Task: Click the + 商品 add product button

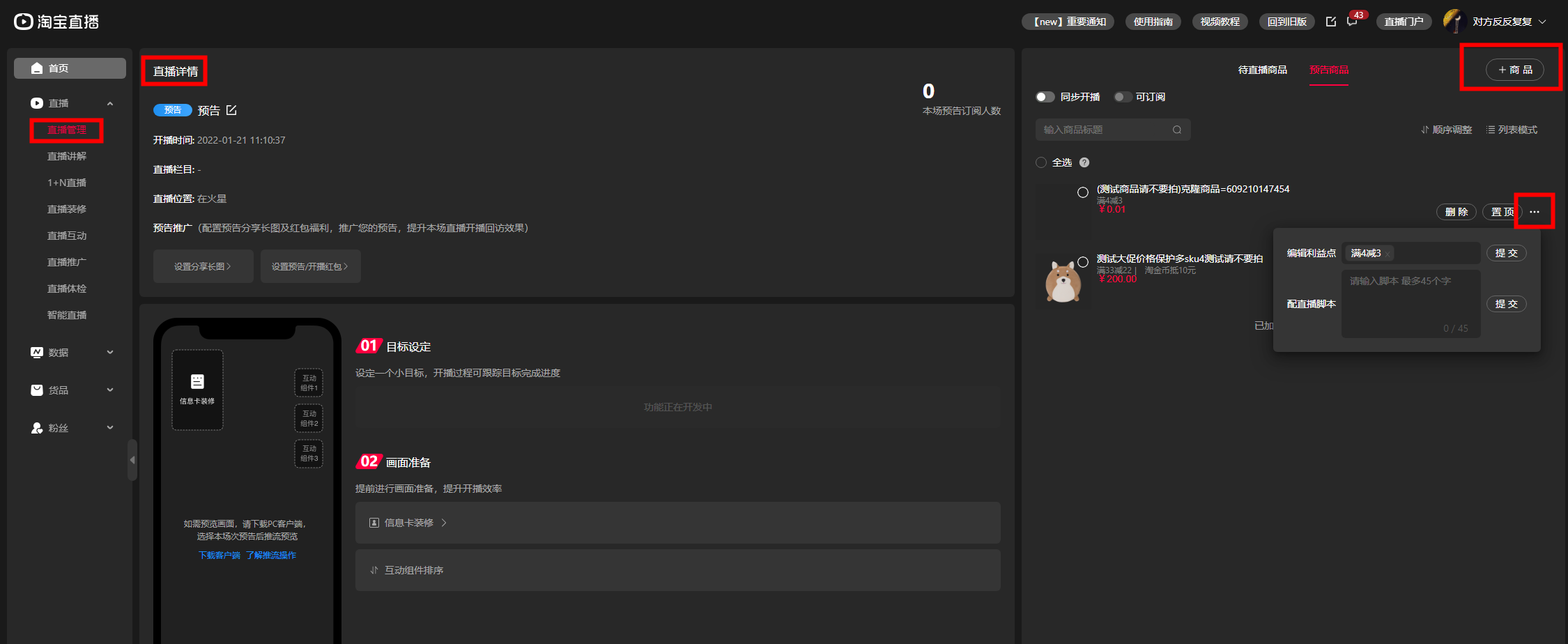Action: (x=1515, y=70)
